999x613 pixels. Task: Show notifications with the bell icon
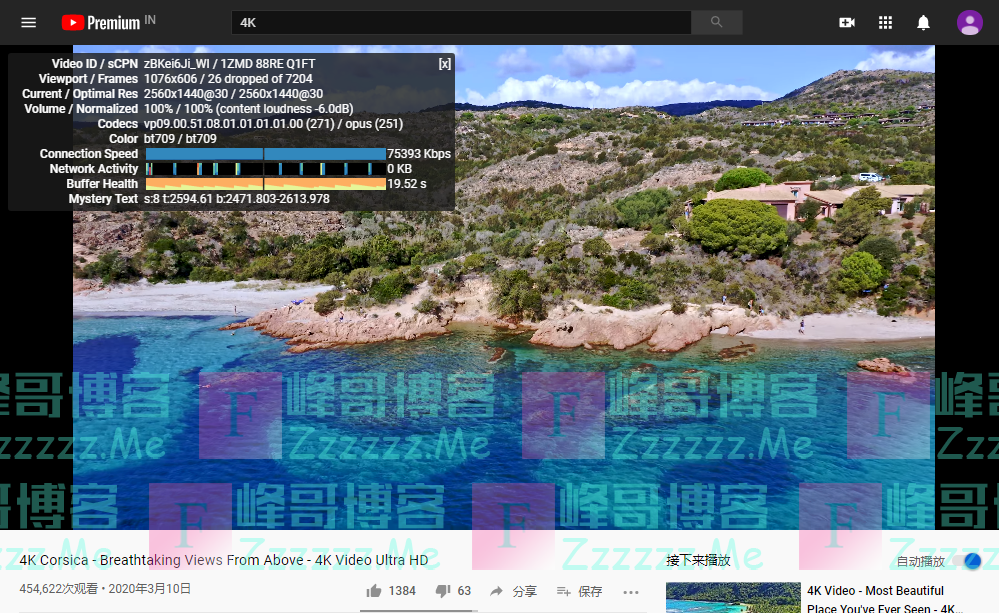tap(923, 22)
